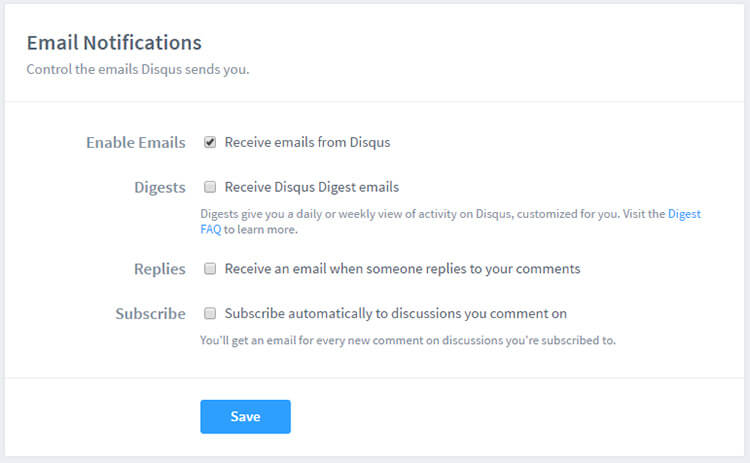Tick the replies to your comments checkbox
This screenshot has width=750, height=463.
click(x=210, y=268)
